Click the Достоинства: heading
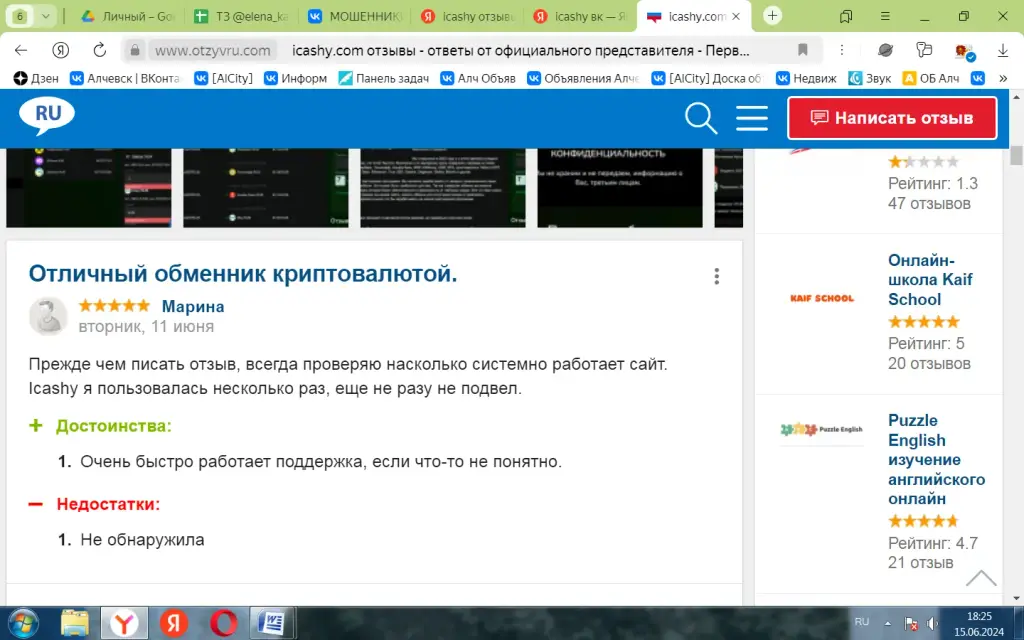 click(x=114, y=426)
